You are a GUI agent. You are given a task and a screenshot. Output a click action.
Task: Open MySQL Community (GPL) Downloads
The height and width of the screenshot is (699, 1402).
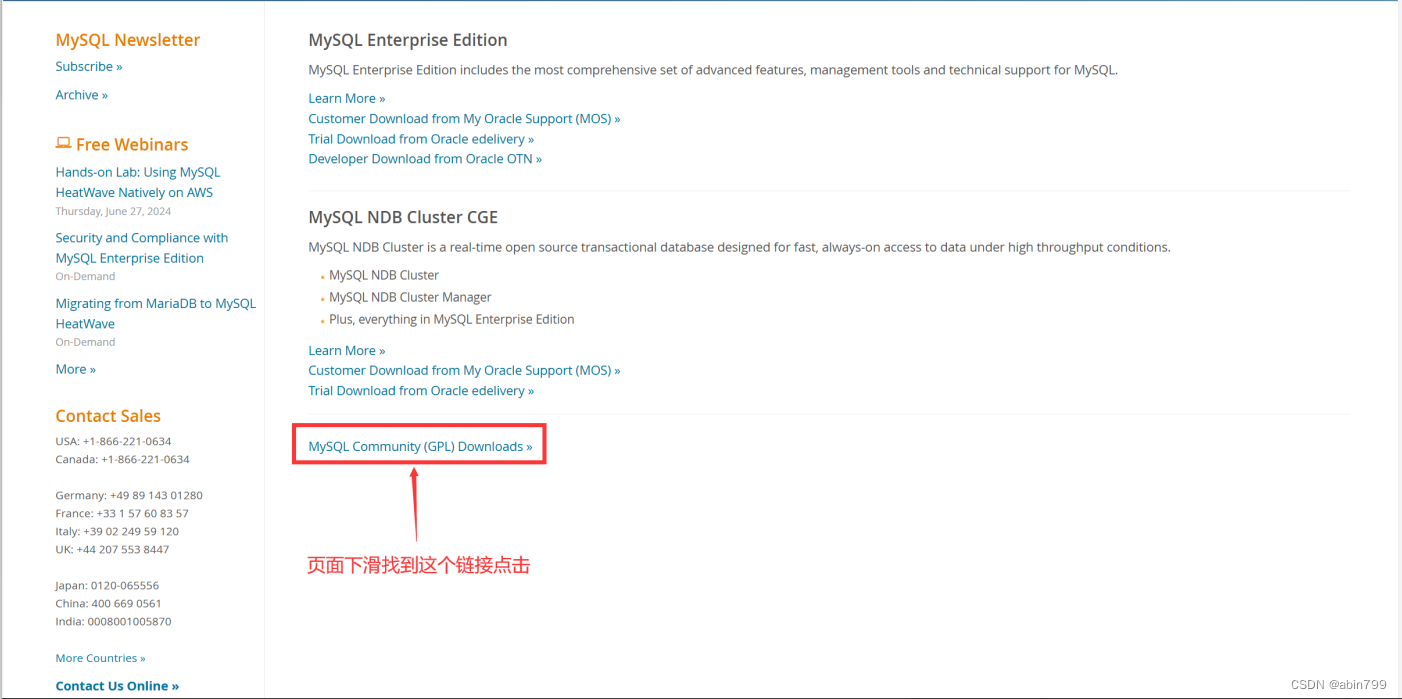click(418, 446)
